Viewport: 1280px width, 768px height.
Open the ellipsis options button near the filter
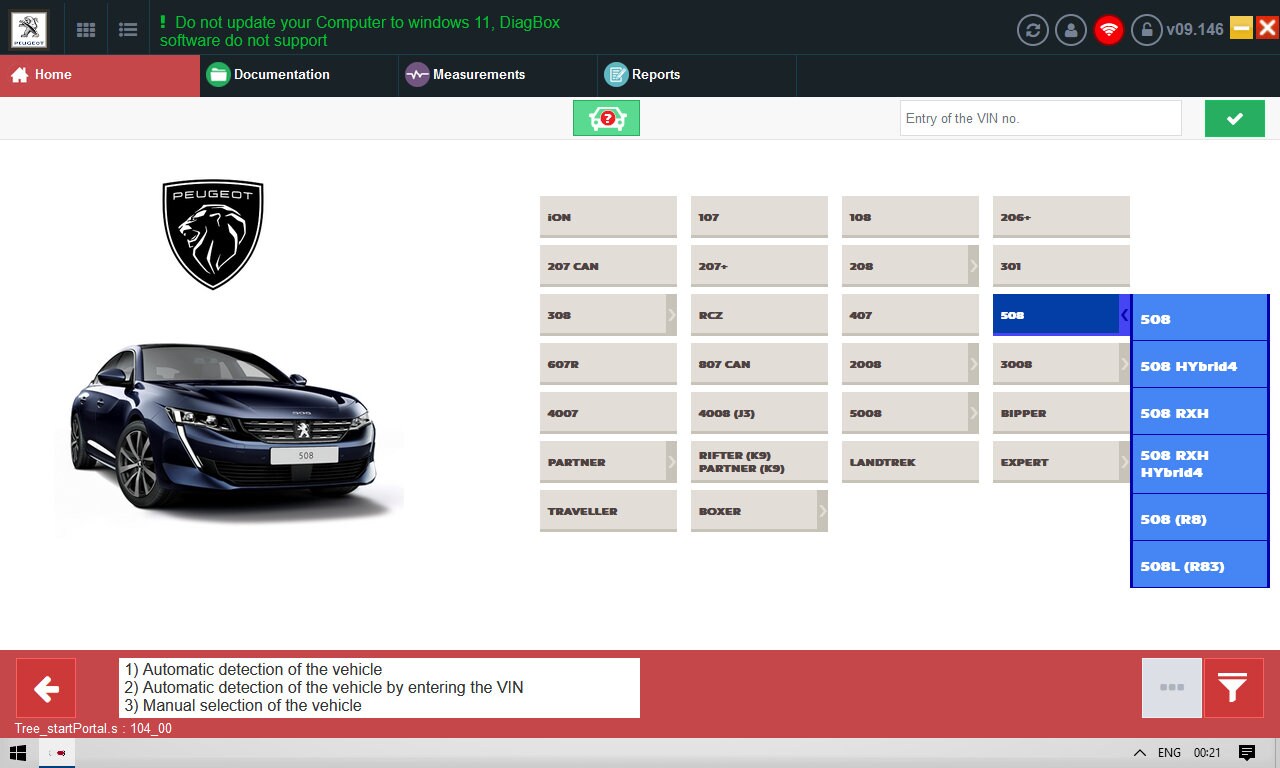click(1171, 689)
